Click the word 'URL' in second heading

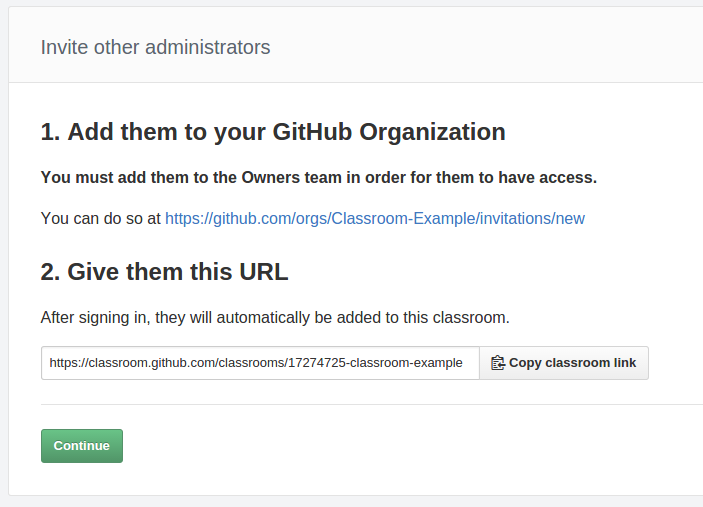264,272
